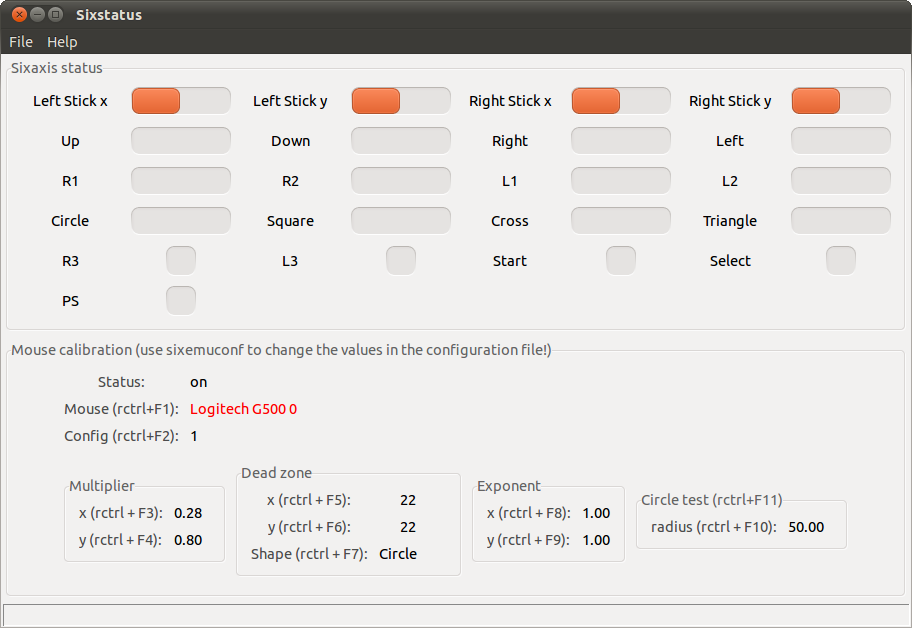Click the Up button indicator bar

point(181,141)
